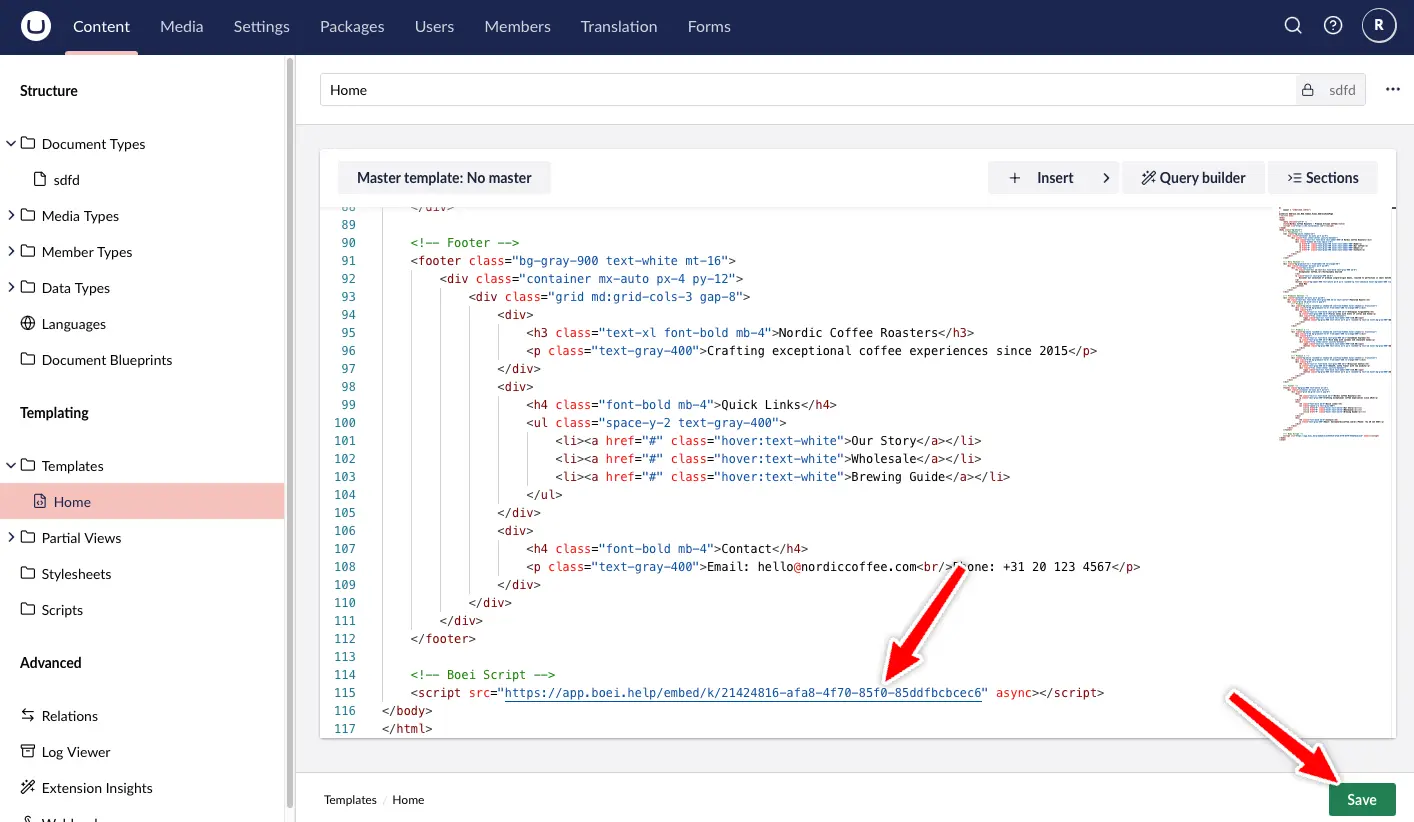Click the code minimap preview
Image resolution: width=1414 pixels, height=822 pixels.
tap(1333, 320)
